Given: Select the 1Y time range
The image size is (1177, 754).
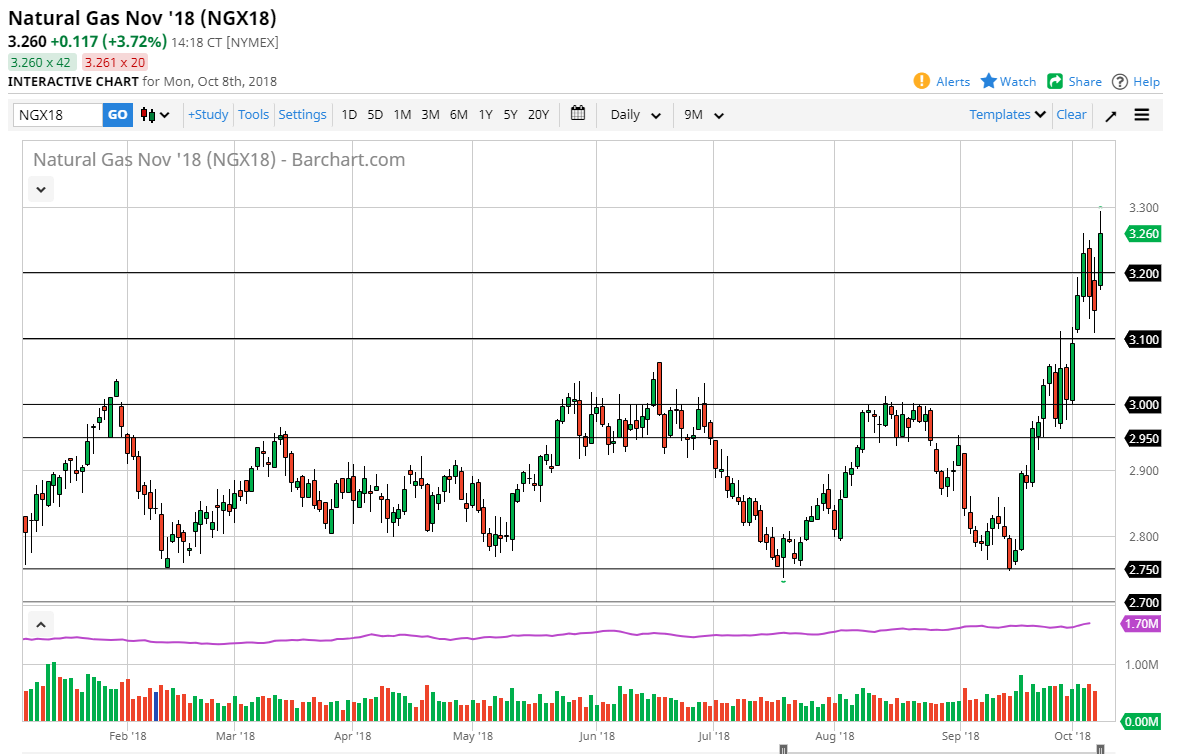Looking at the screenshot, I should (485, 115).
